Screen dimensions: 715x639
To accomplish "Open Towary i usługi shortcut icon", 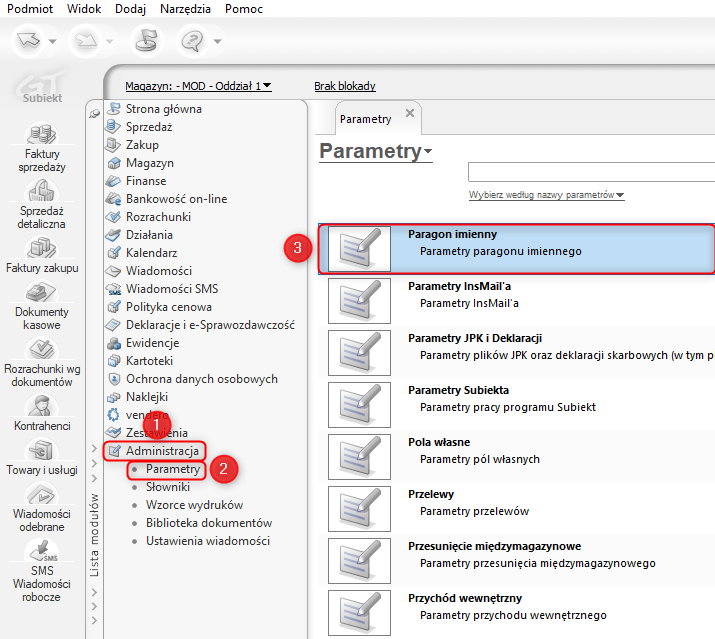I will 41,451.
